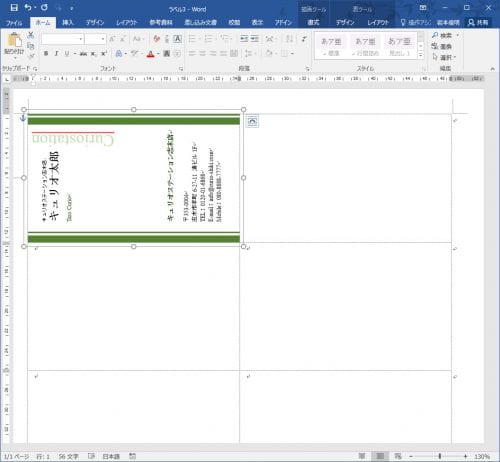Image resolution: width=500 pixels, height=462 pixels.
Task: Click the Strikethrough abc icon
Action: point(83,54)
